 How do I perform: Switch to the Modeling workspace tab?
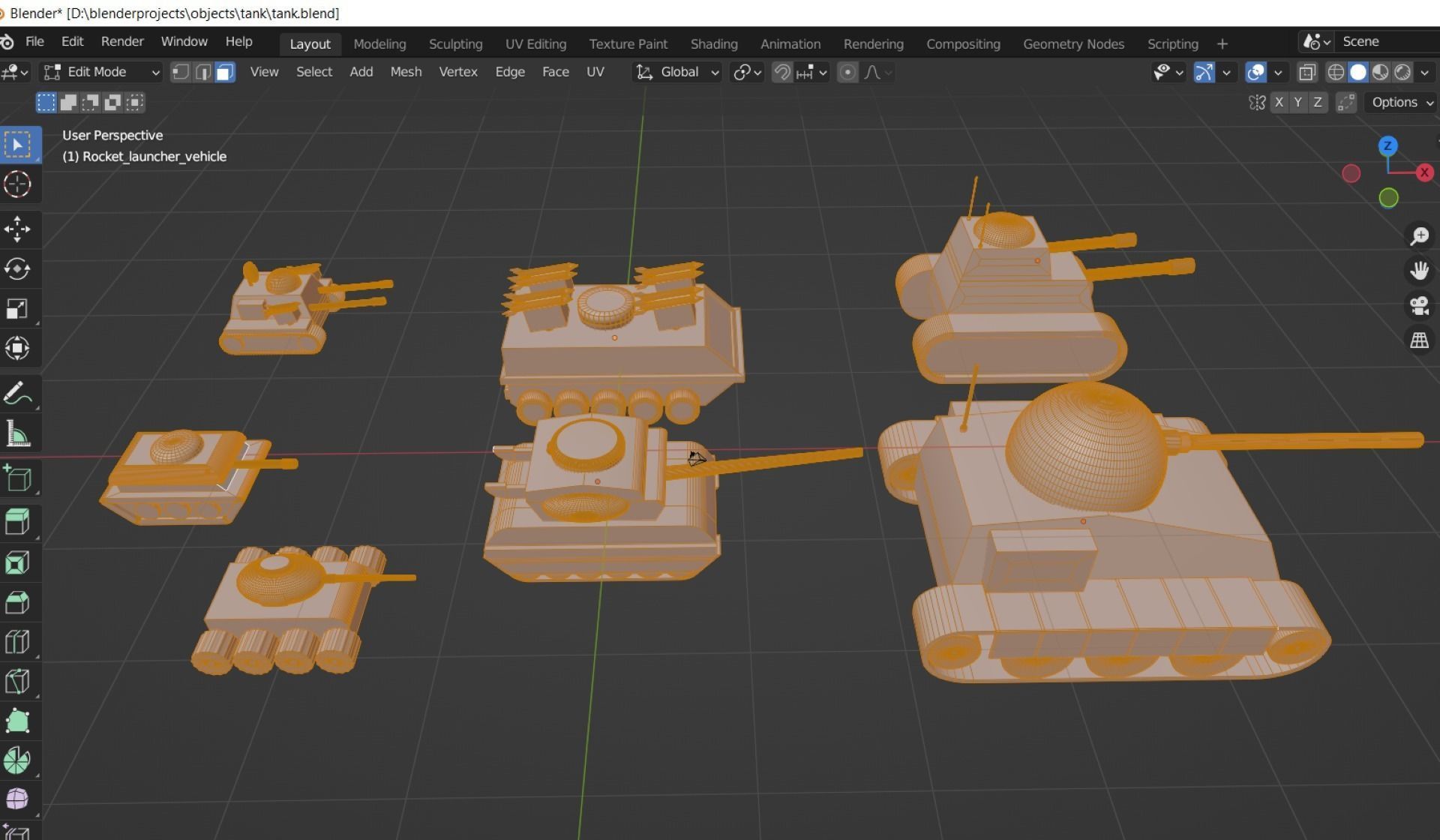pos(379,44)
